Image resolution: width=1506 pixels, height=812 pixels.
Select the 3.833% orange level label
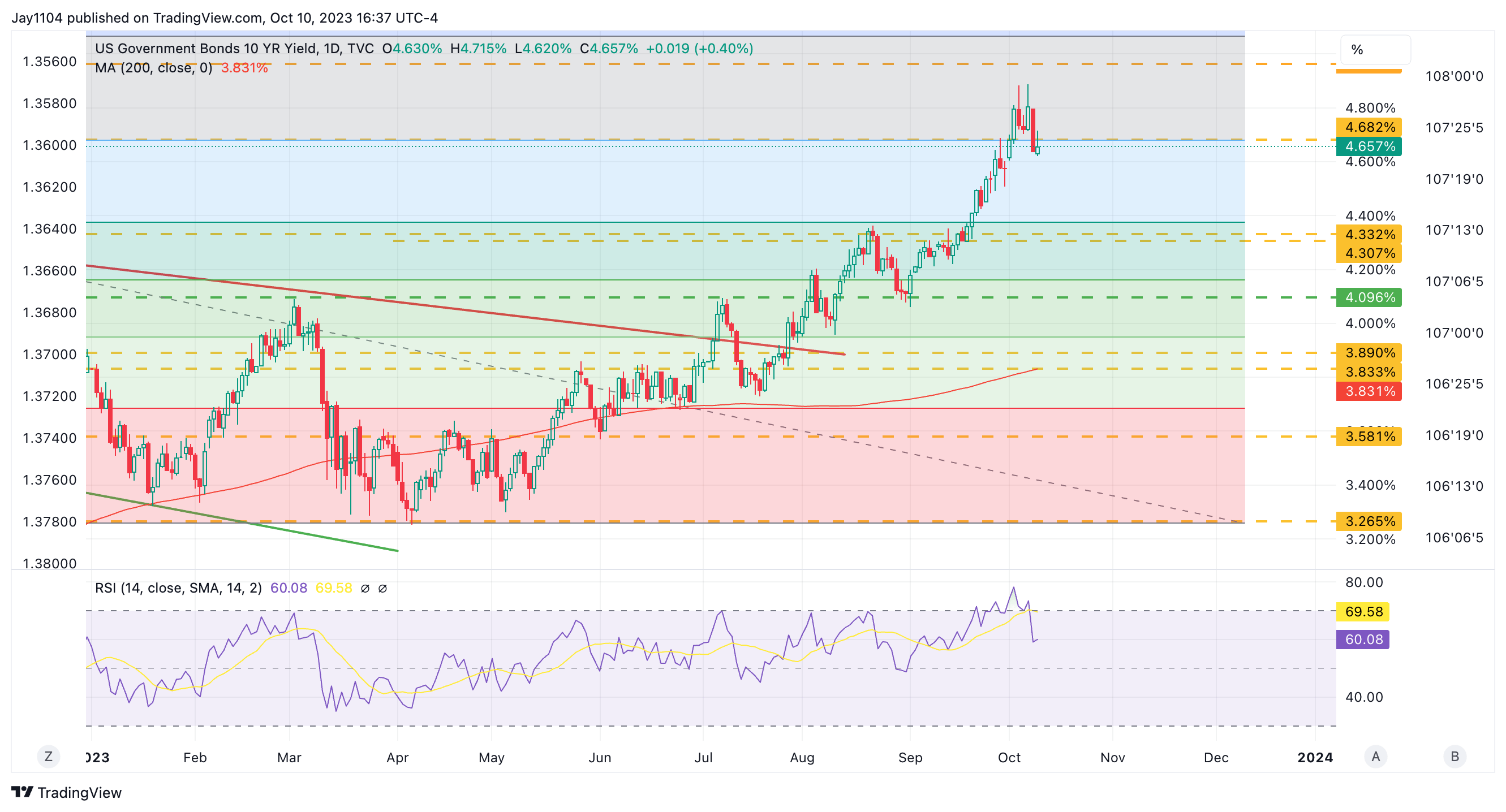(1369, 372)
